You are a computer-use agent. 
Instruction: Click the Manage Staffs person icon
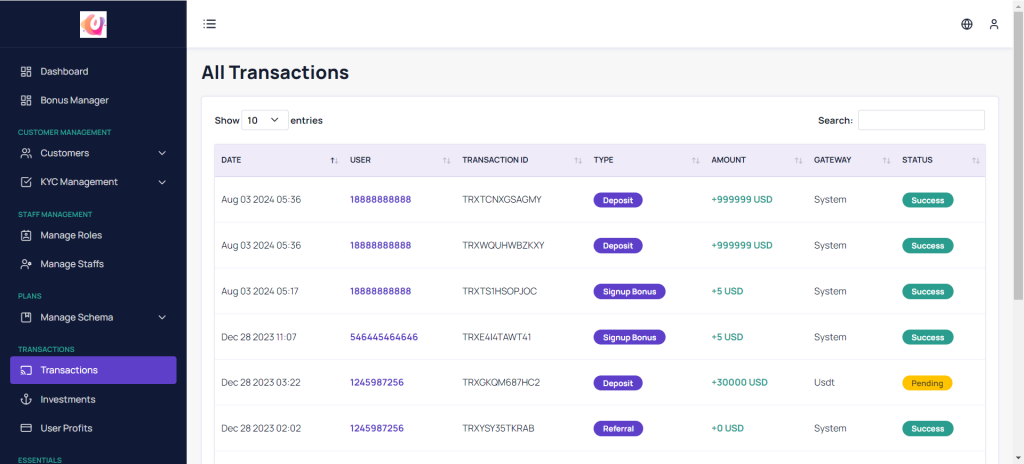click(26, 264)
